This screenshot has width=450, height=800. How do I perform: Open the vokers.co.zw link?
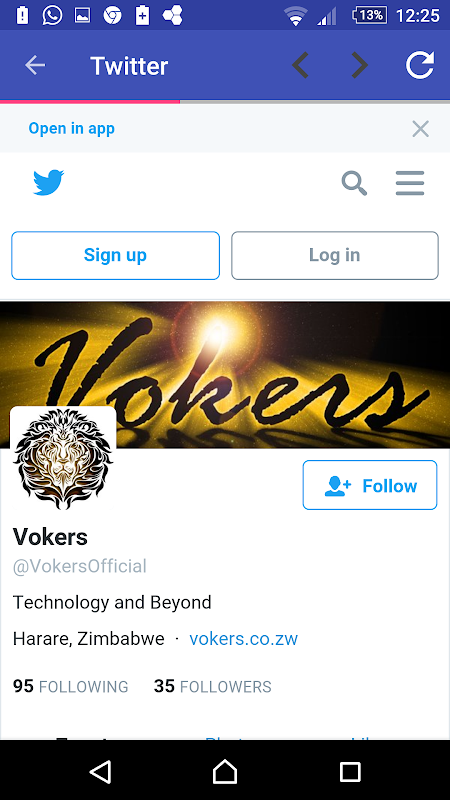click(243, 639)
